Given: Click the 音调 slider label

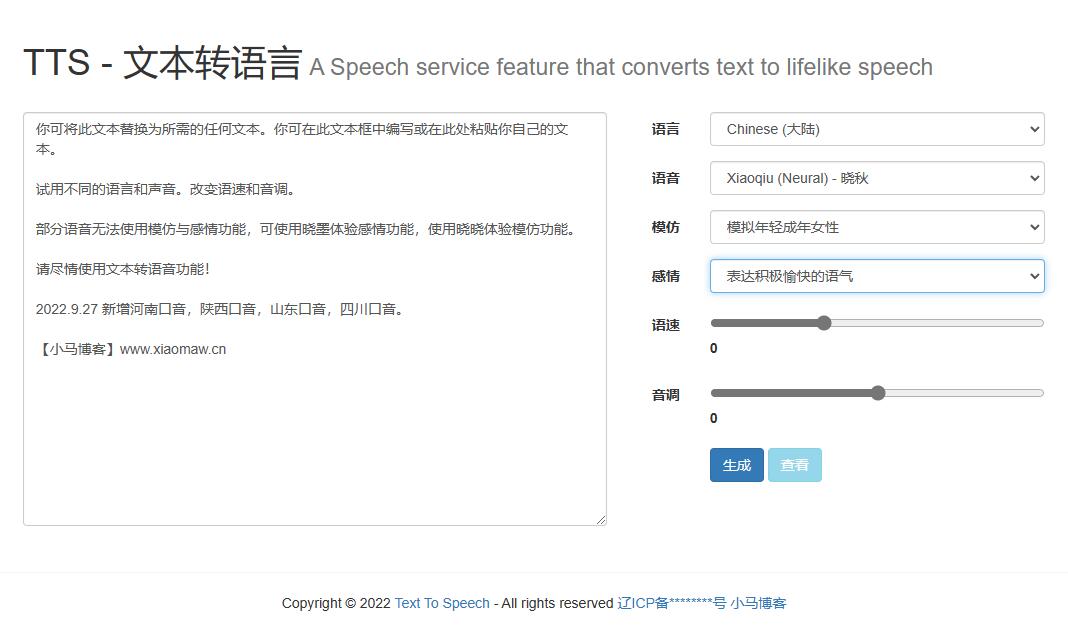Looking at the screenshot, I should [x=665, y=395].
